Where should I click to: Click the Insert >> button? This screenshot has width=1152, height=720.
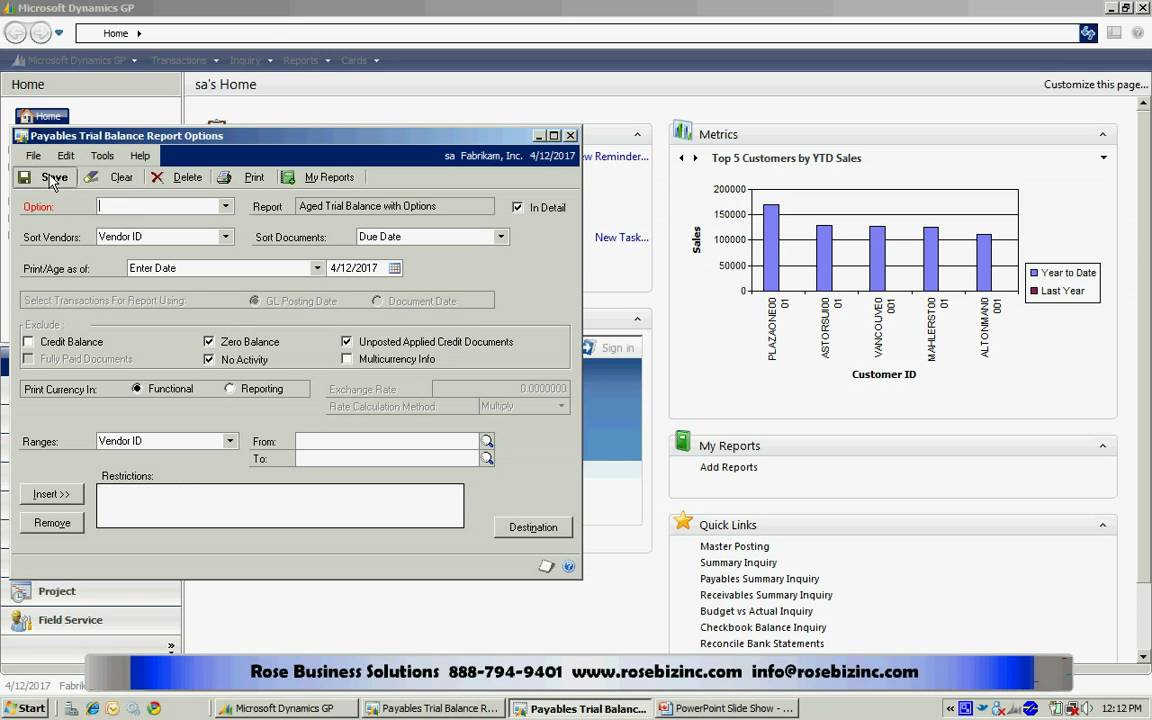click(51, 494)
